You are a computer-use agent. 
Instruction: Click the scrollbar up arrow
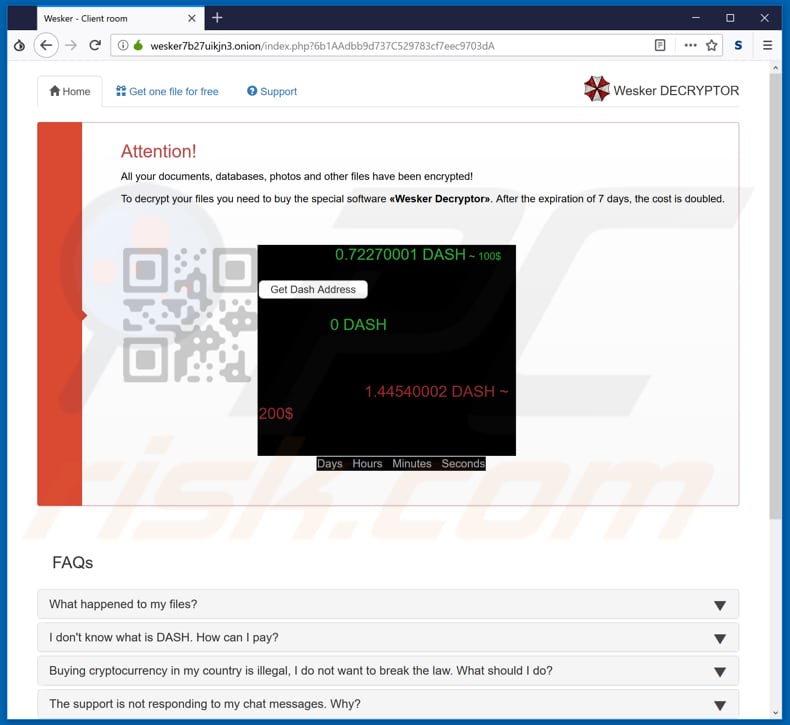[x=775, y=68]
